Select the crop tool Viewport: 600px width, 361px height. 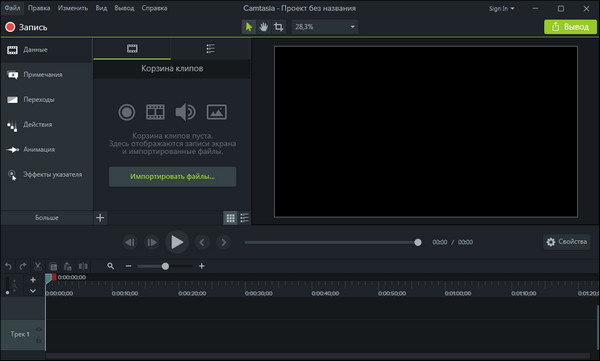pyautogui.click(x=278, y=27)
